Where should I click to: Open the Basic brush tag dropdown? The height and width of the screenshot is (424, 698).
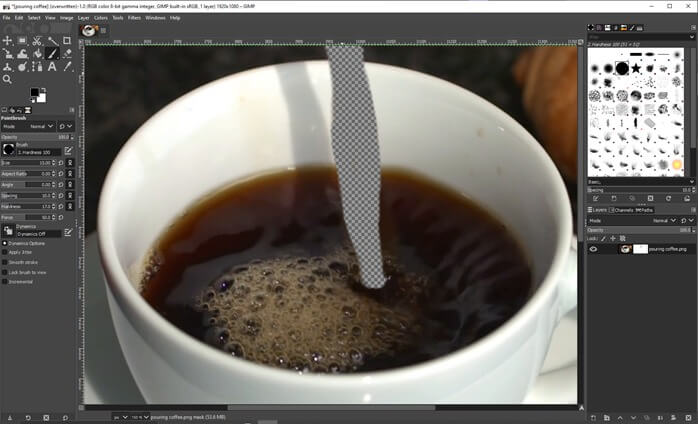click(x=692, y=182)
